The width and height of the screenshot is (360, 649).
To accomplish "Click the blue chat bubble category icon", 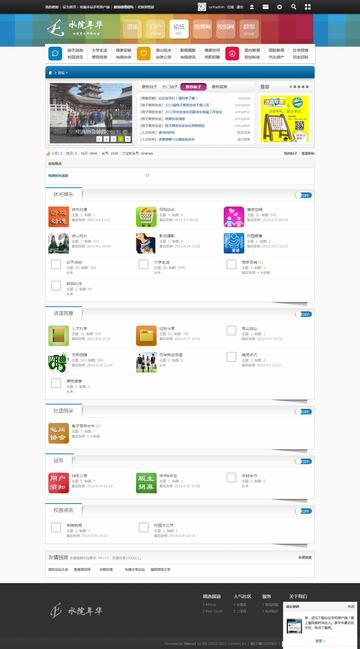I will 55,53.
